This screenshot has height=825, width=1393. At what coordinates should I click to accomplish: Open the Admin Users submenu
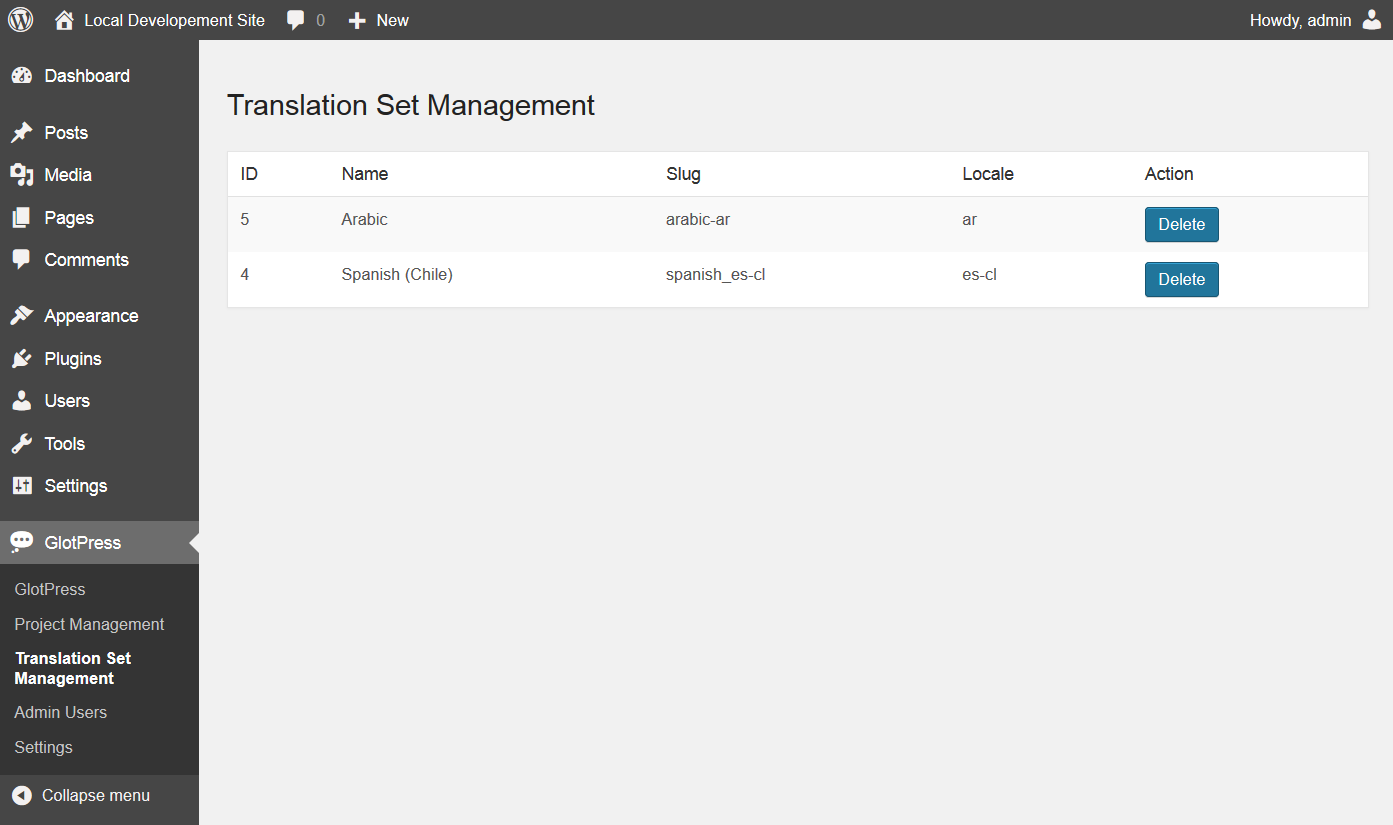pyautogui.click(x=60, y=713)
